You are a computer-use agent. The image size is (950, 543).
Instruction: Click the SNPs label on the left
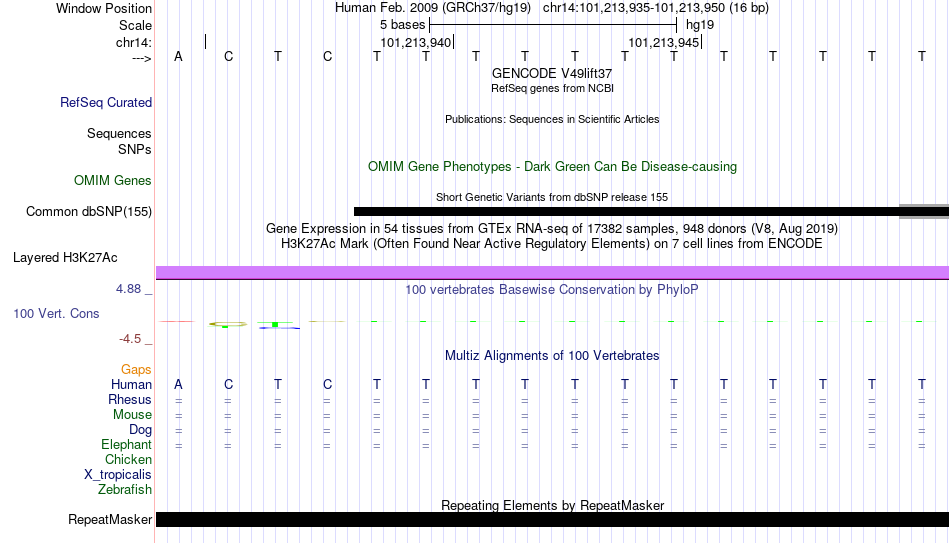[135, 149]
